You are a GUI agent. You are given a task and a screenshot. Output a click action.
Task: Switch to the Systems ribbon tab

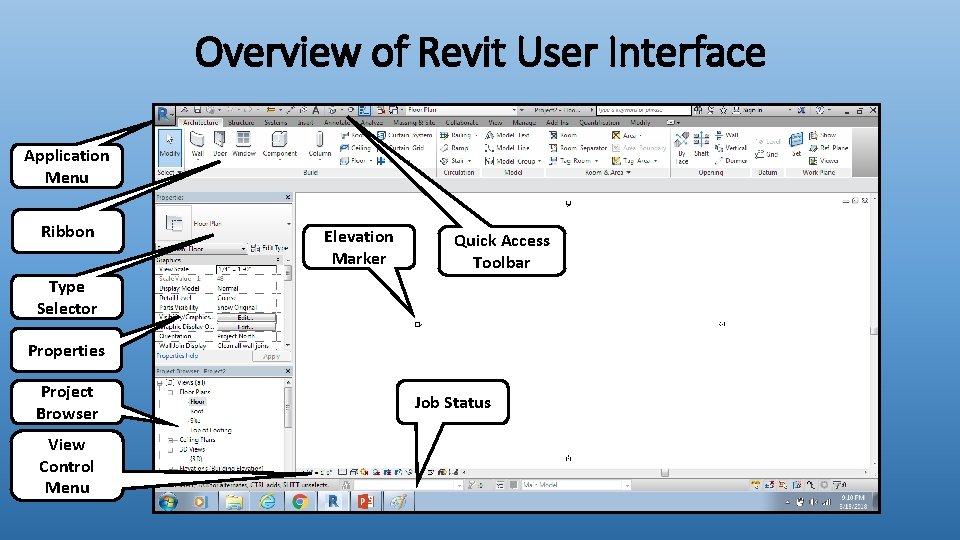(276, 122)
